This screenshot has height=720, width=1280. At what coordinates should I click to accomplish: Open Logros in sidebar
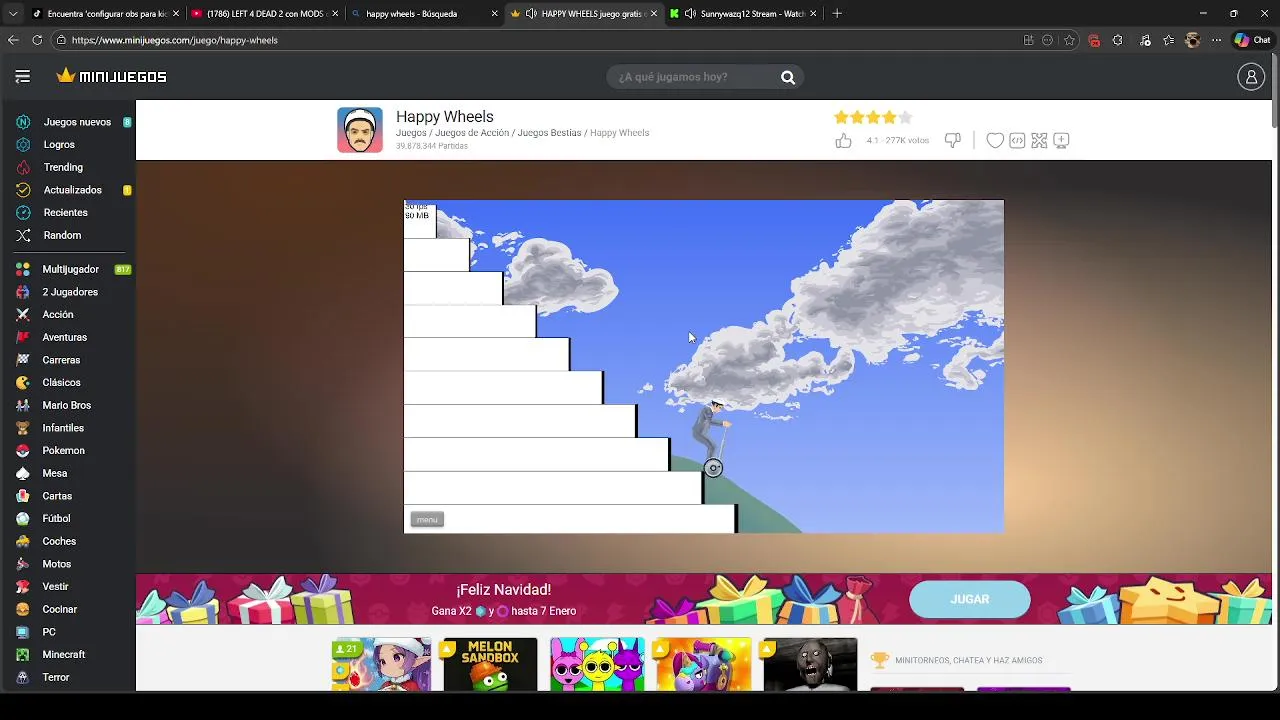(x=59, y=145)
